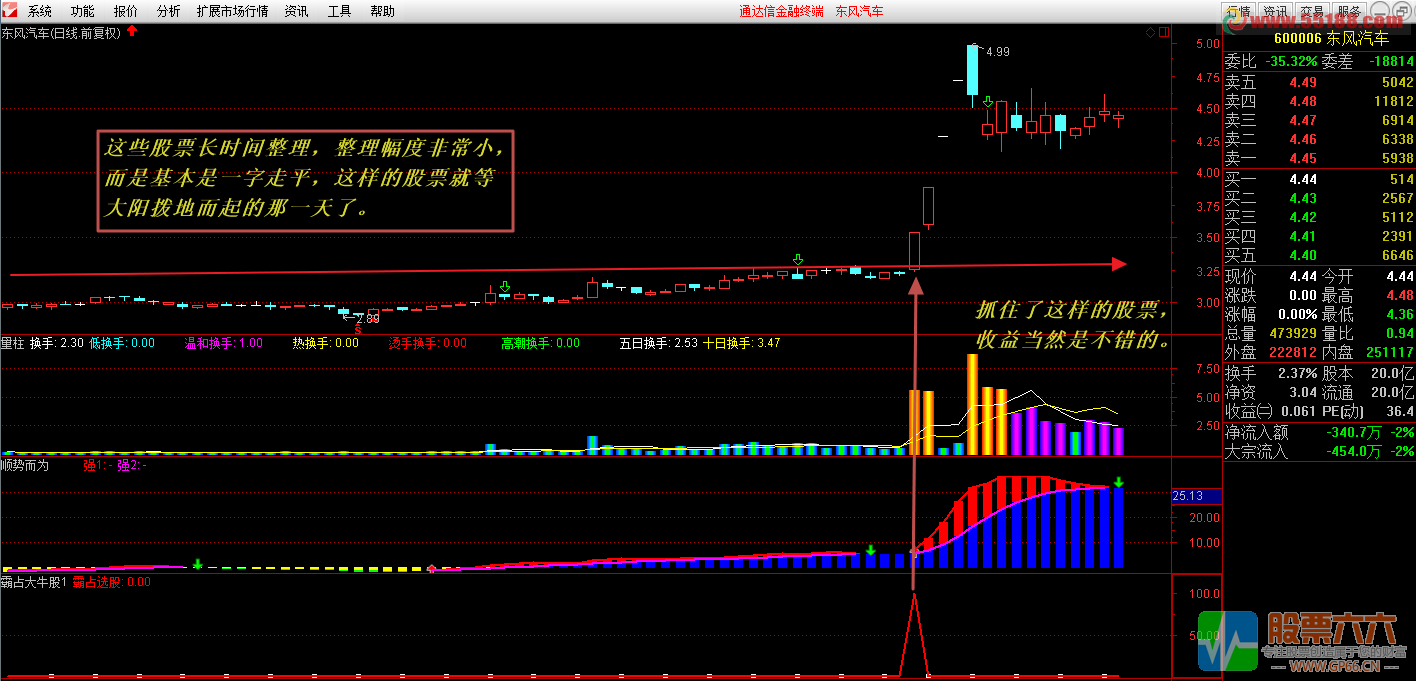This screenshot has height=681, width=1416.
Task: Click the 通达信 app logo icon
Action: (9, 11)
